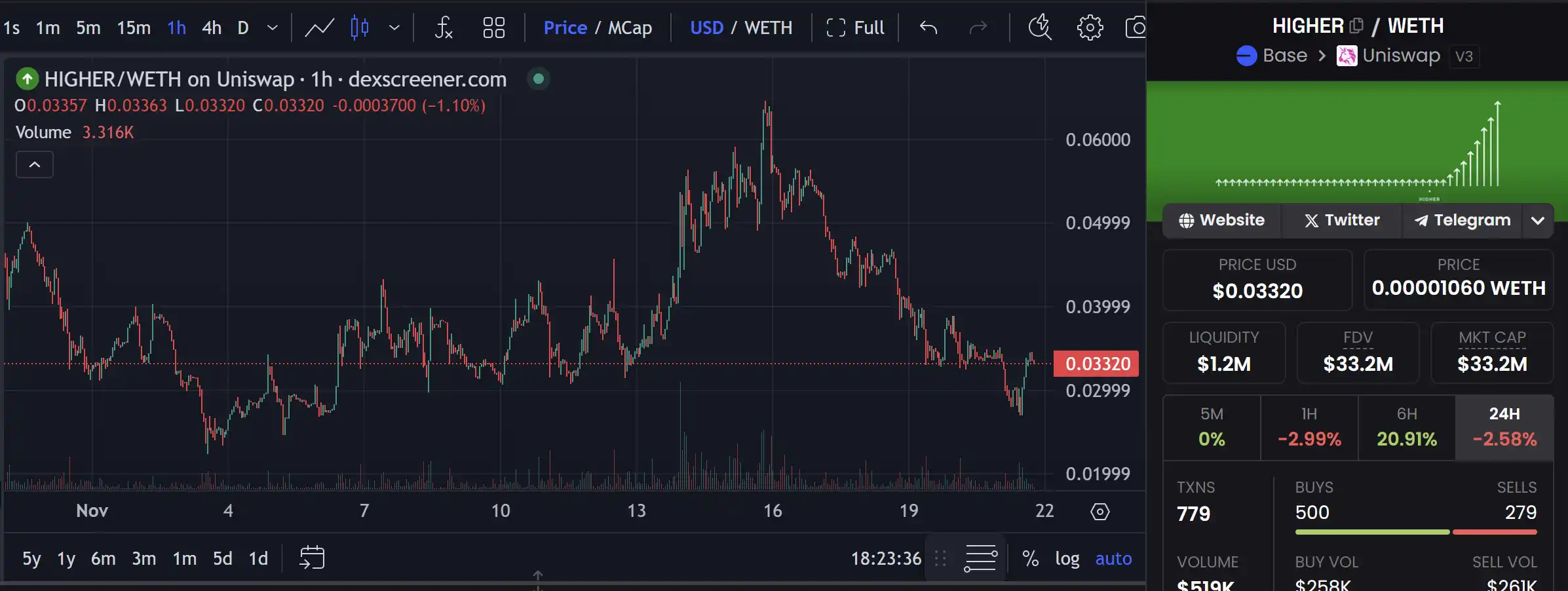Screen dimensions: 1568x591
Task: Toggle logarithmic scale
Action: pyautogui.click(x=1067, y=558)
